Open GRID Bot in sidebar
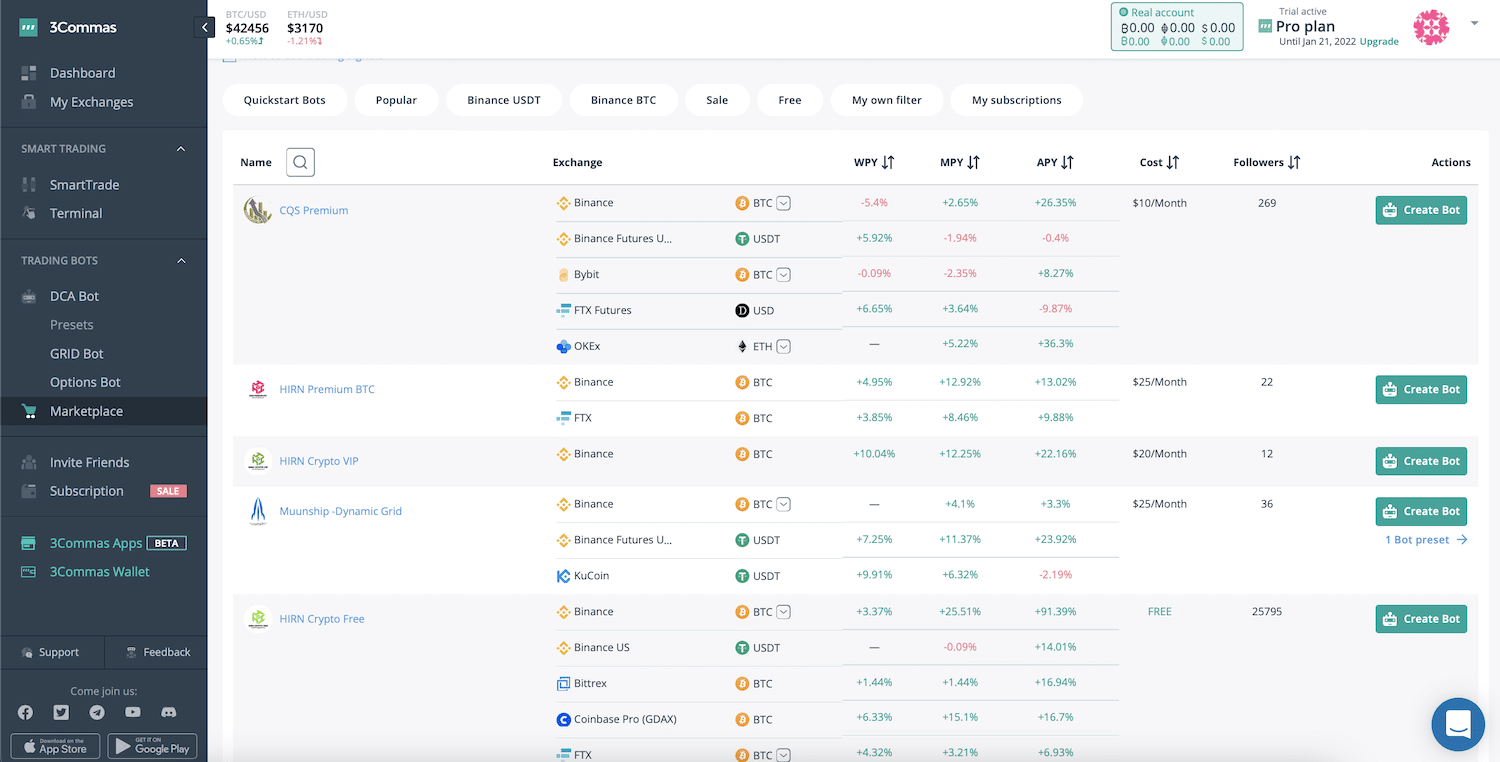Image resolution: width=1500 pixels, height=762 pixels. (77, 354)
